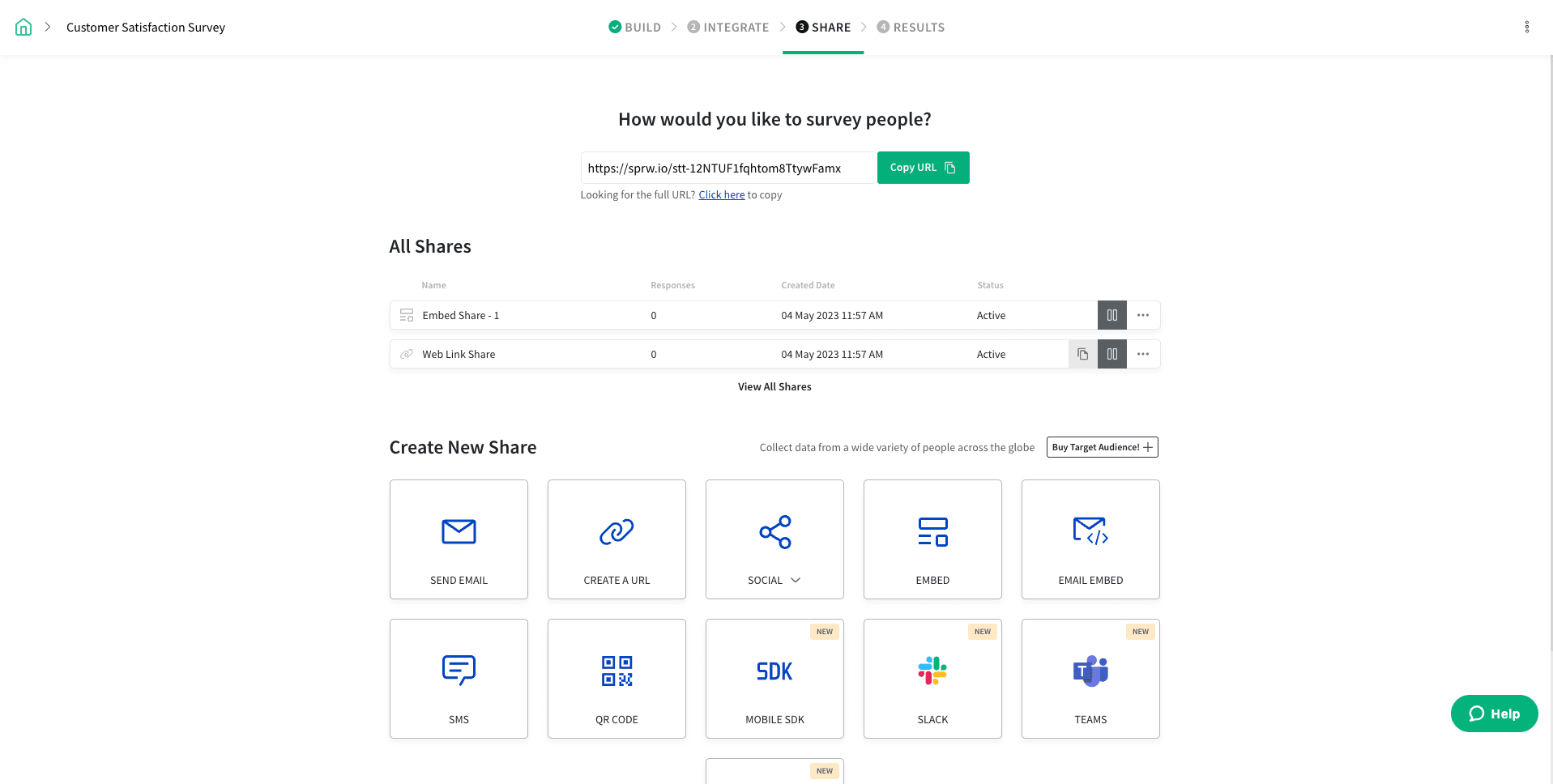The height and width of the screenshot is (784, 1553).
Task: Open View All Shares
Action: pos(774,387)
